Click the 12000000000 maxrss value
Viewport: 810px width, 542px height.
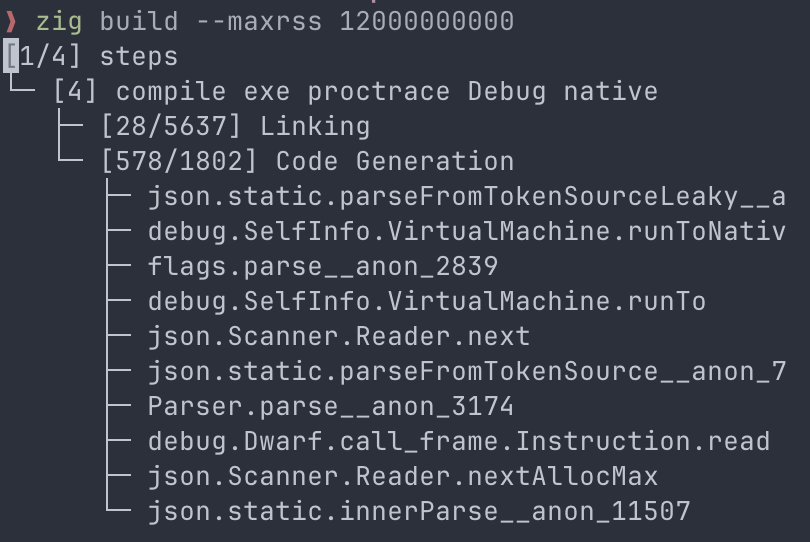pos(427,21)
